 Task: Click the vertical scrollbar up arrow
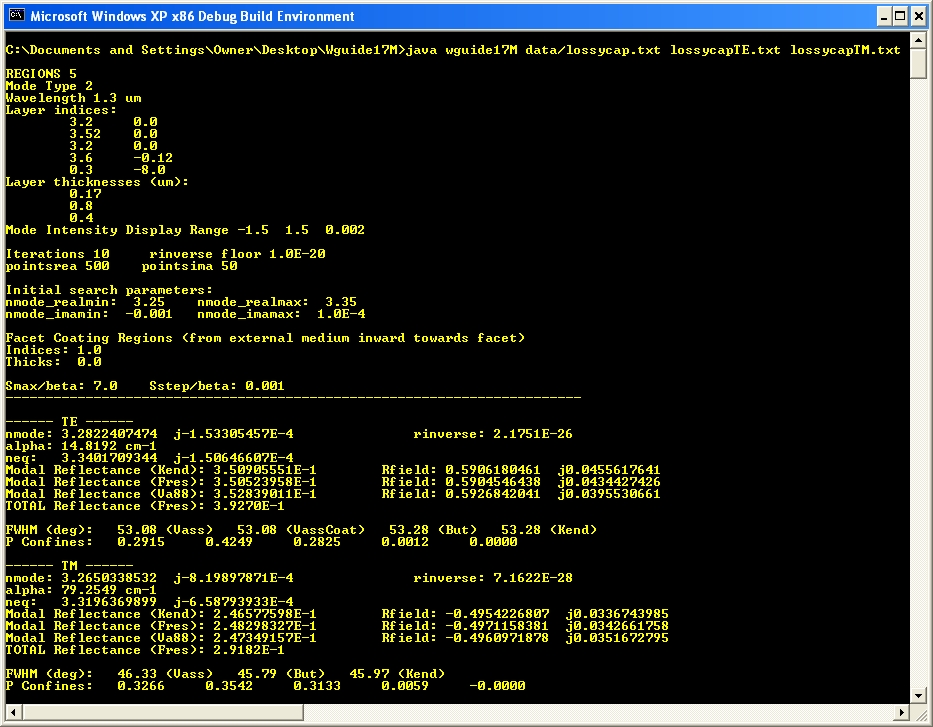click(920, 40)
